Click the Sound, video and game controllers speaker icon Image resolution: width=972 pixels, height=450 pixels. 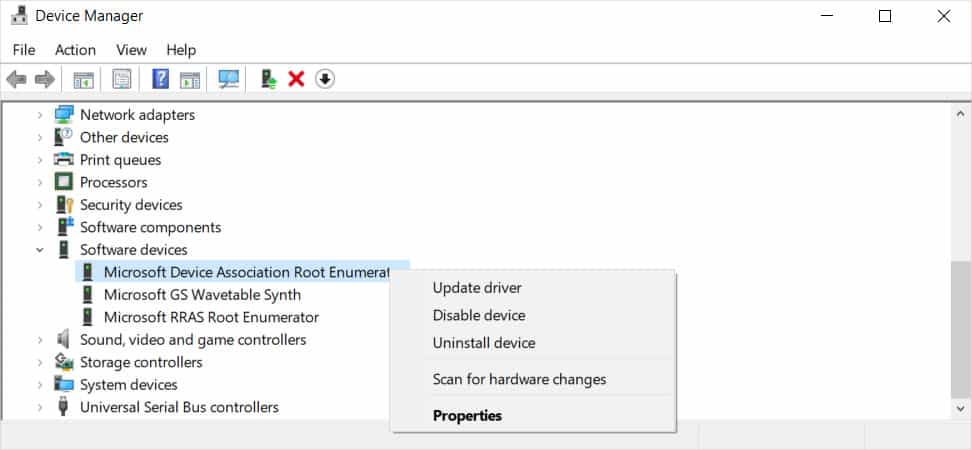(63, 340)
